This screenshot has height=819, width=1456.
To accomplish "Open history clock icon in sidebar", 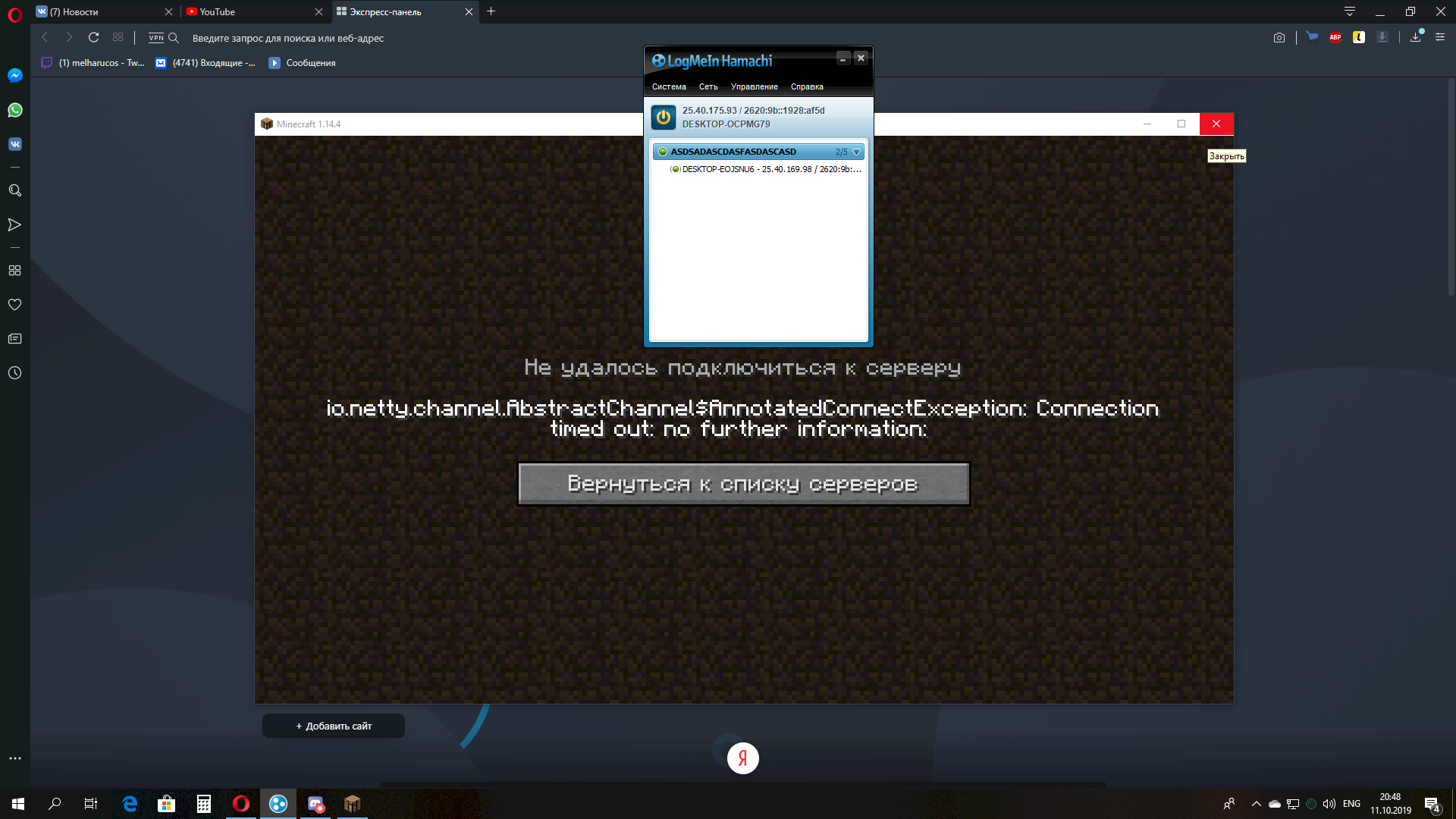I will pyautogui.click(x=14, y=372).
